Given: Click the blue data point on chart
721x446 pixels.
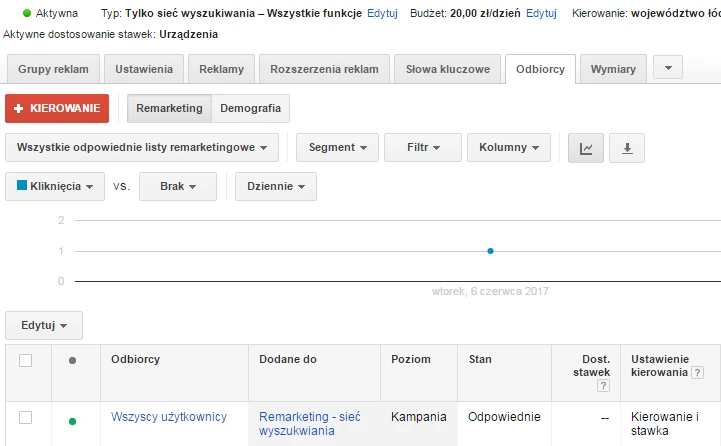Looking at the screenshot, I should (490, 251).
